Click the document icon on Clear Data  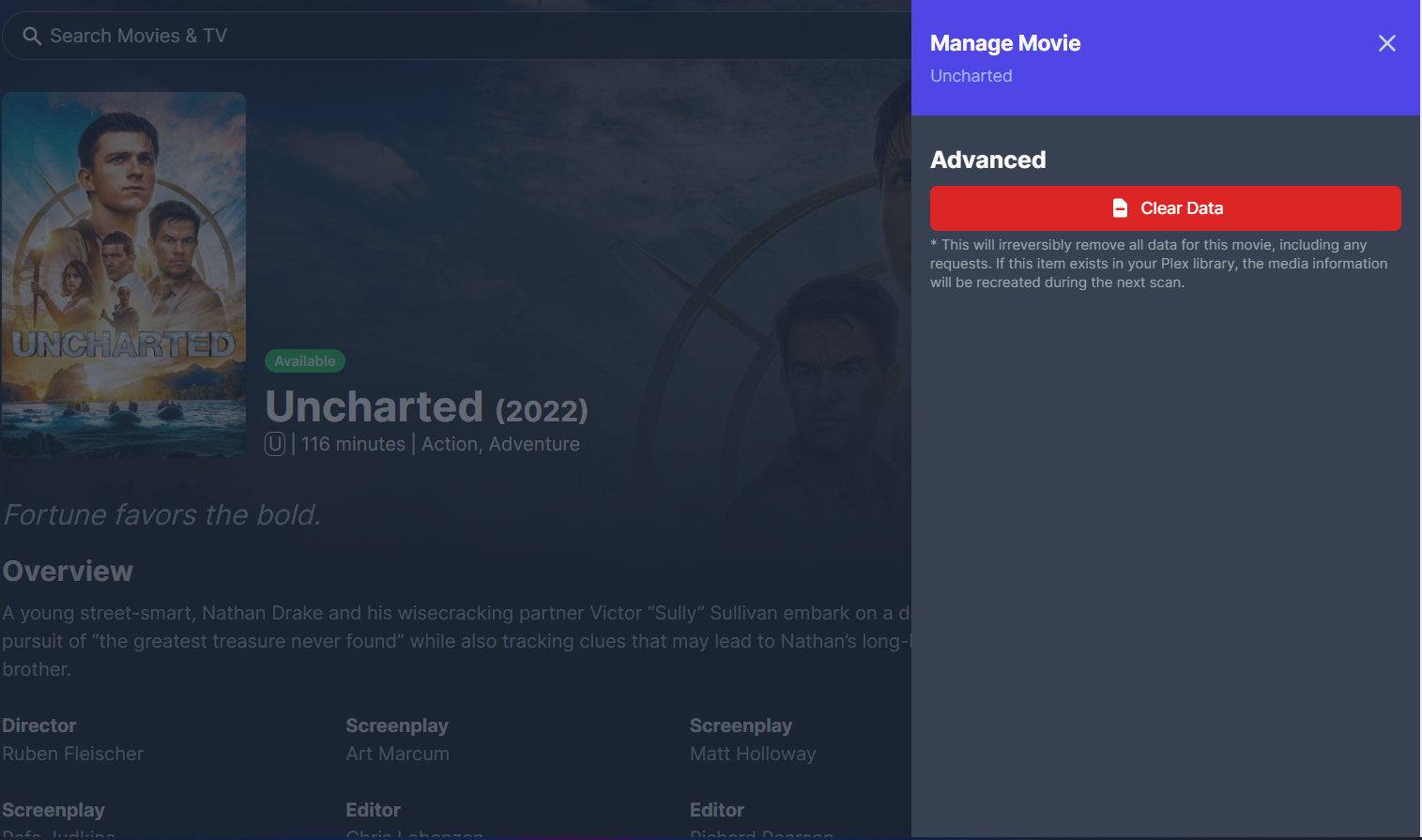(x=1120, y=208)
